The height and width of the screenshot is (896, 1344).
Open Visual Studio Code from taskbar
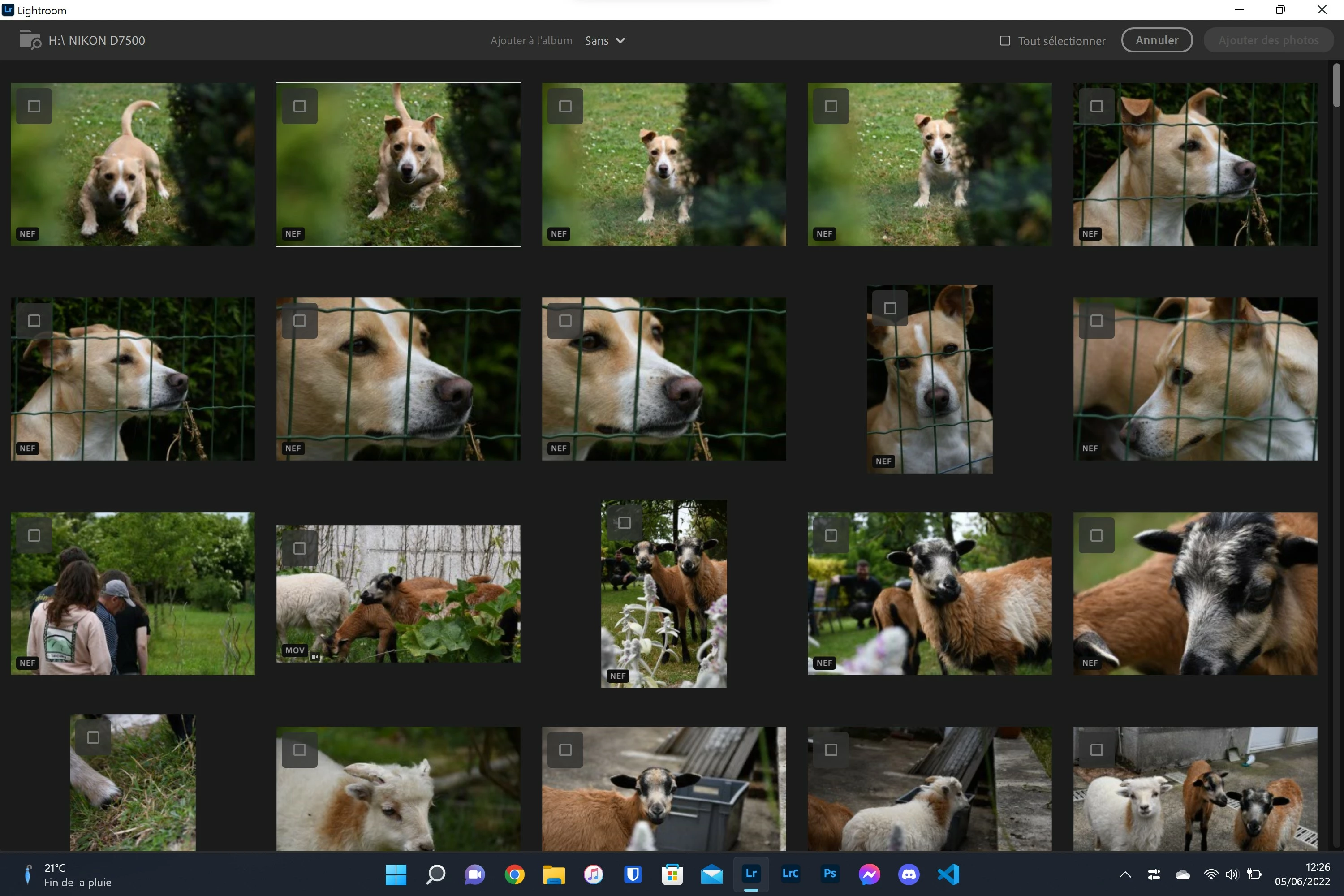click(948, 874)
